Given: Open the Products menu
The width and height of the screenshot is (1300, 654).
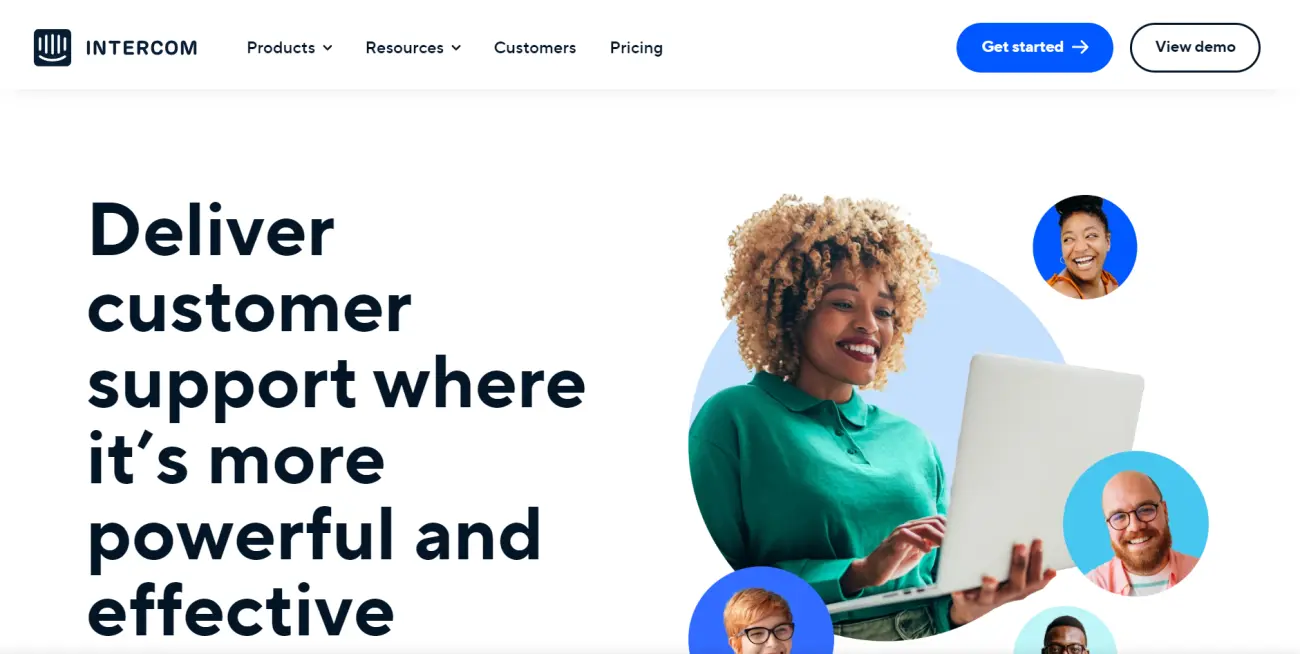Looking at the screenshot, I should [290, 48].
